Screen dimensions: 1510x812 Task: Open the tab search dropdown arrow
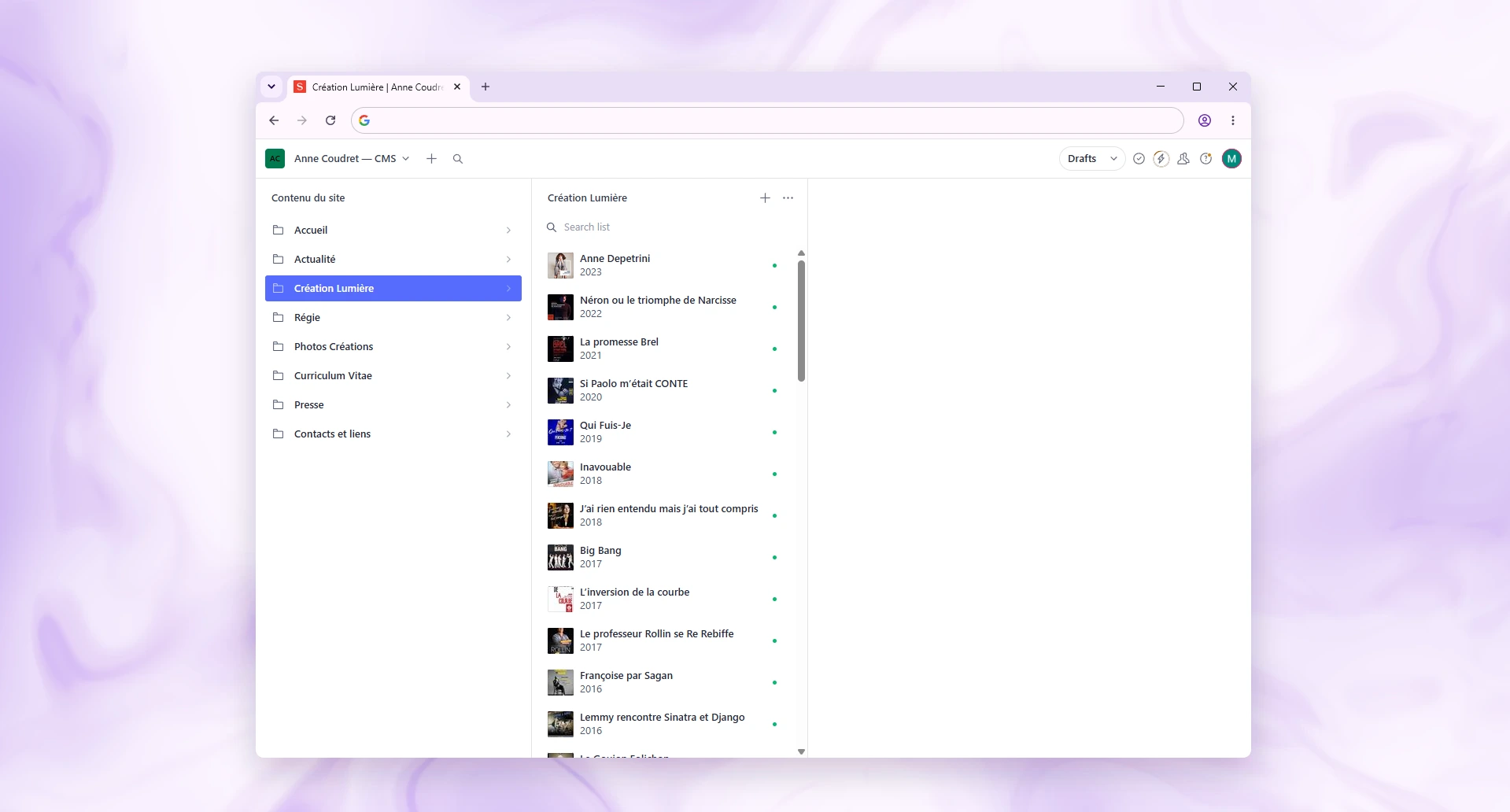point(271,87)
